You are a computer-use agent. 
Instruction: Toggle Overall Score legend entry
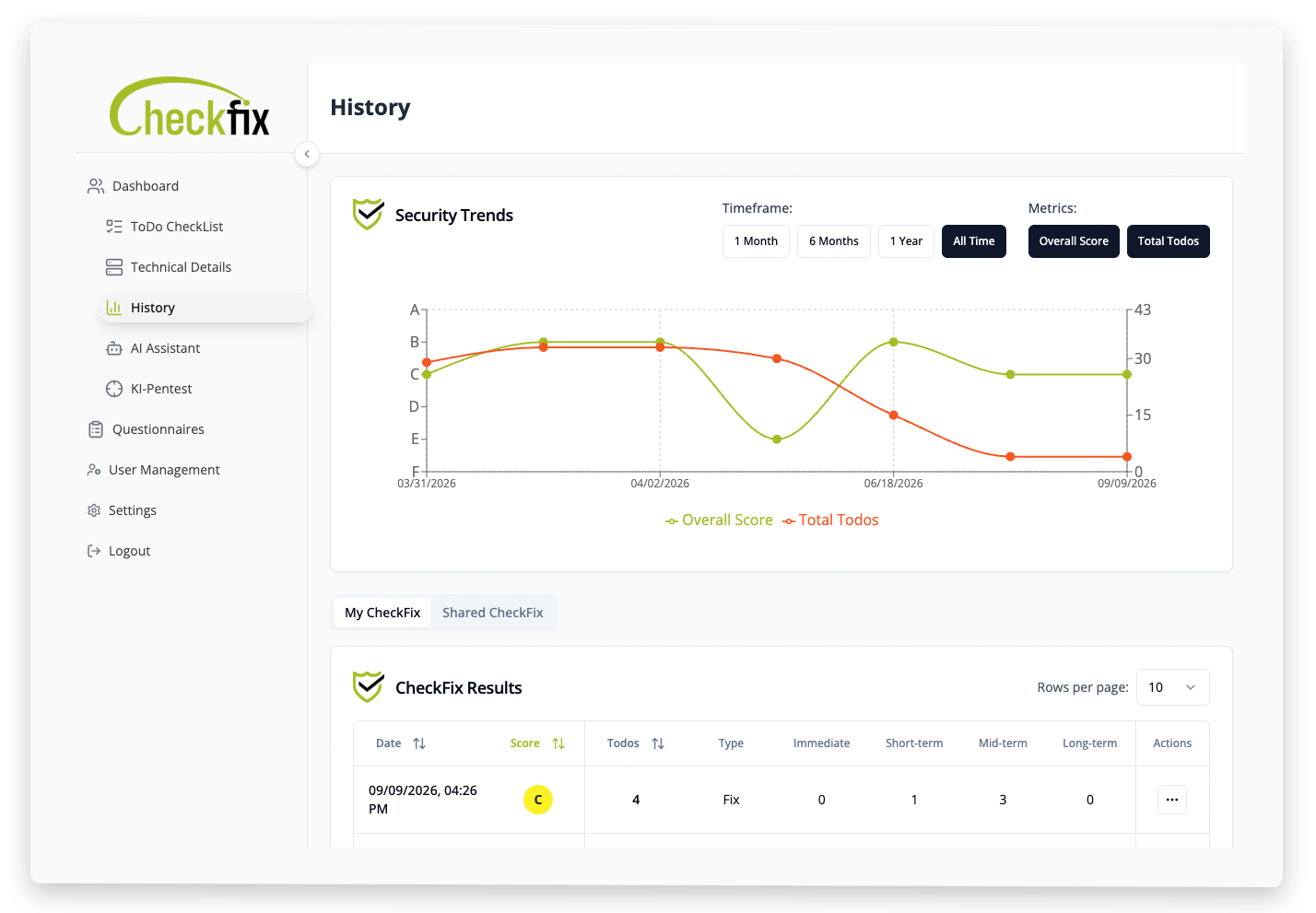click(x=719, y=521)
